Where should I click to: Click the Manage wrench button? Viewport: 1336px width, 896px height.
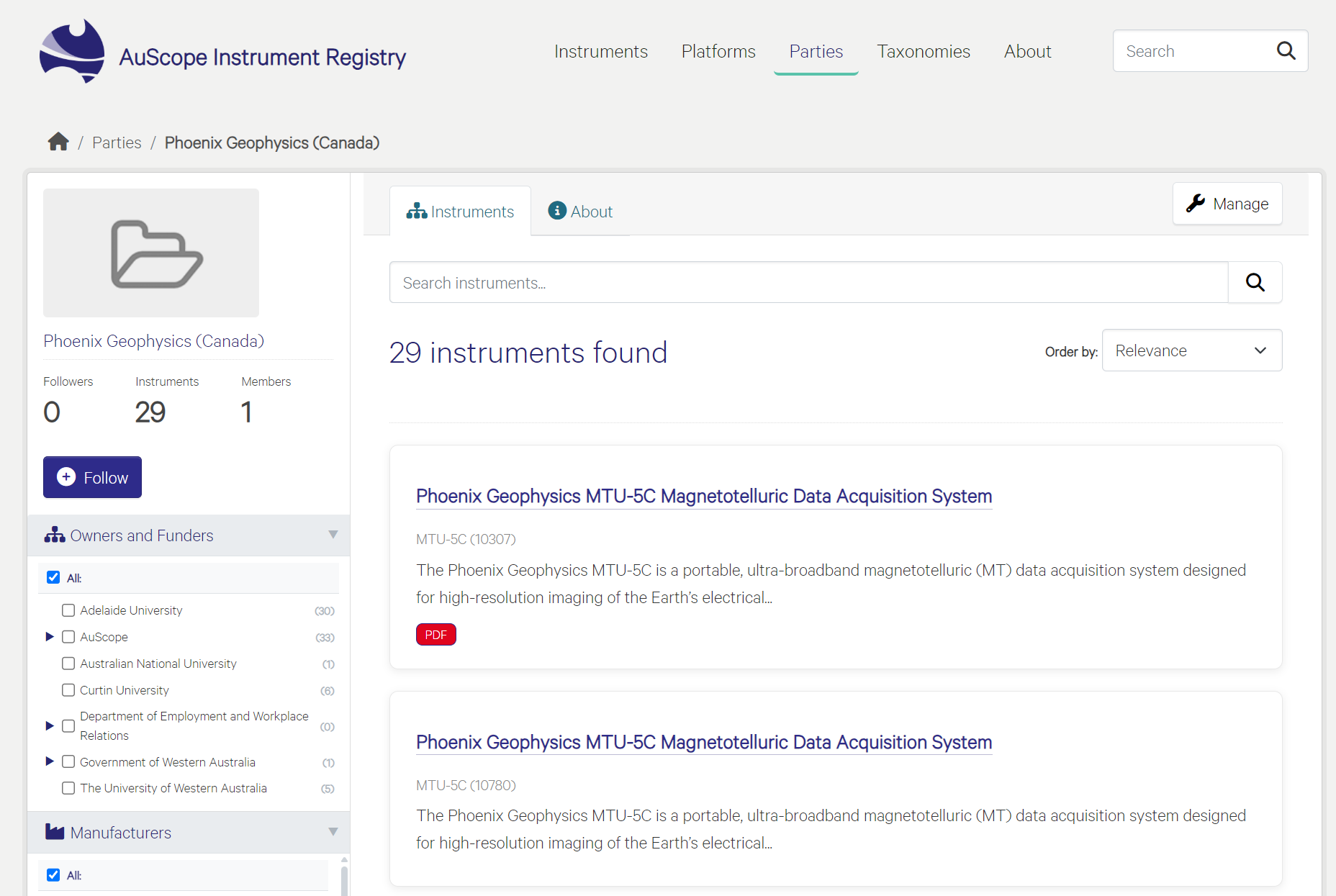coord(1227,204)
